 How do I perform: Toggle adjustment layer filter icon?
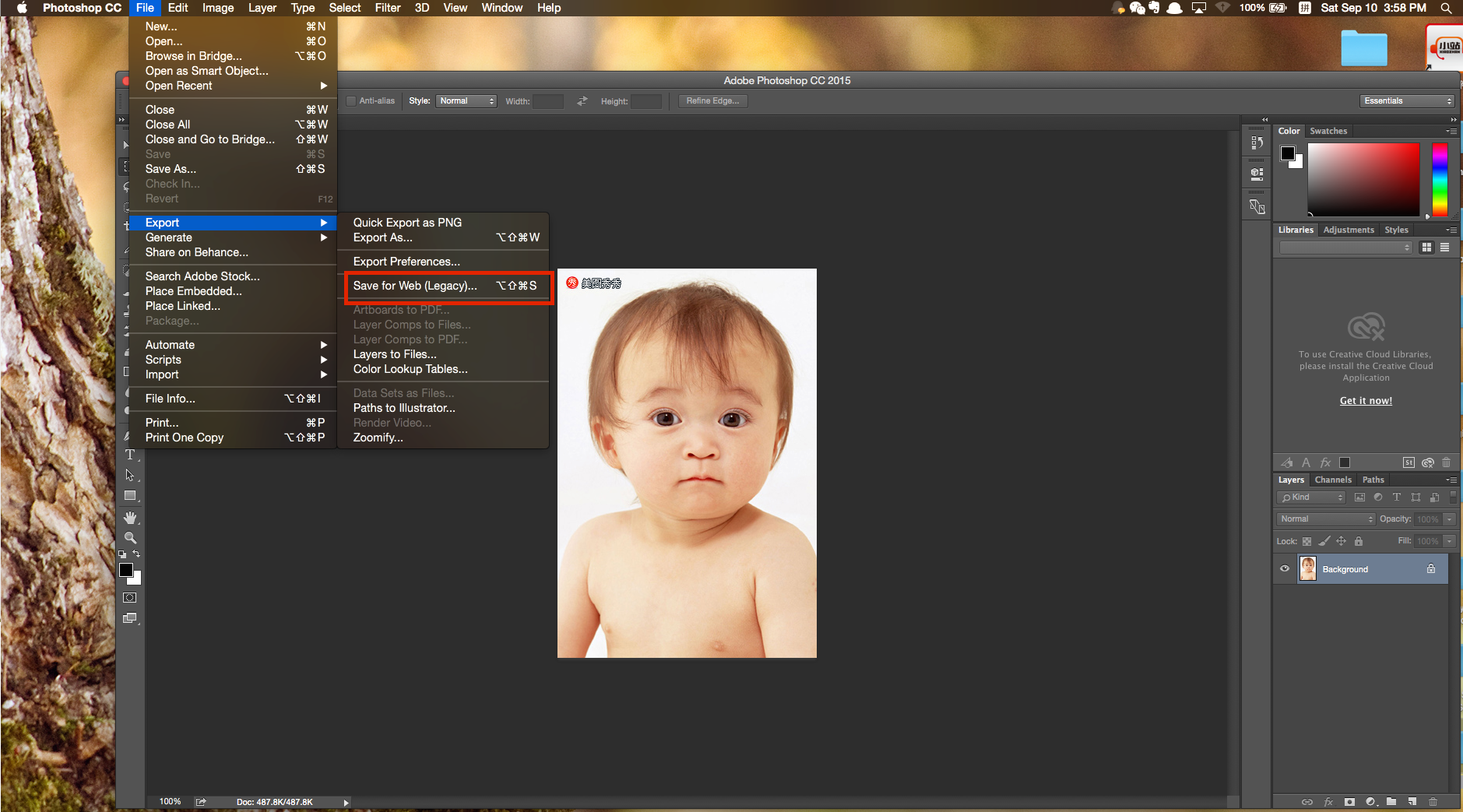pyautogui.click(x=1378, y=497)
